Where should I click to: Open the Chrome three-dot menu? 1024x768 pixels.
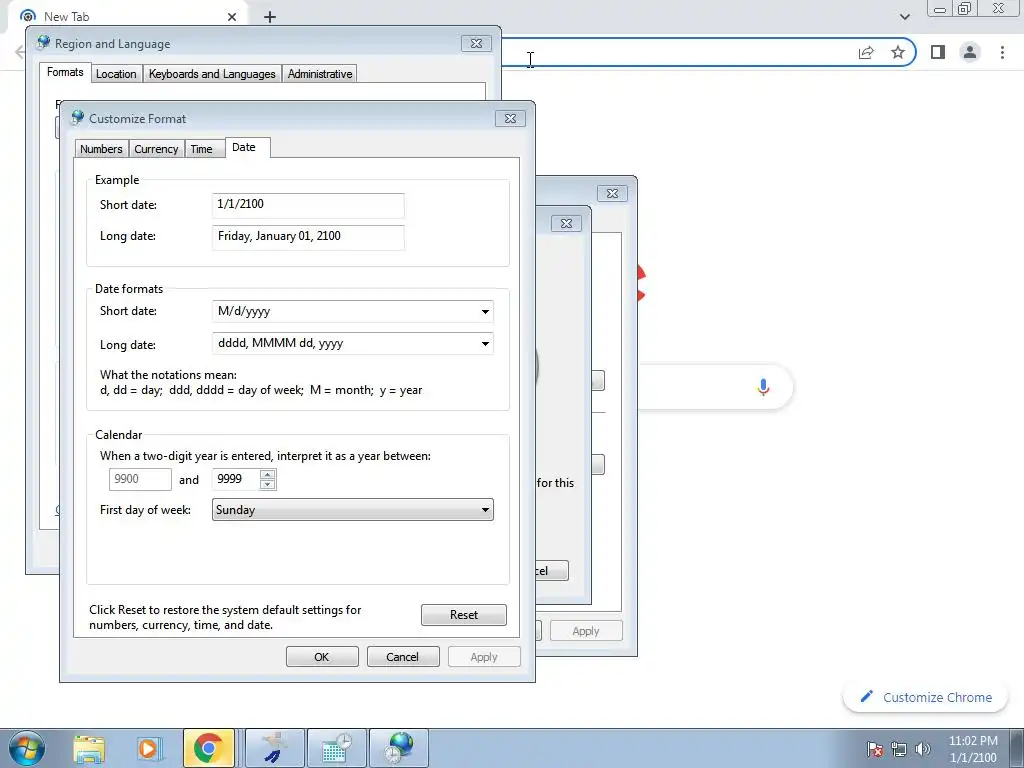click(1002, 52)
